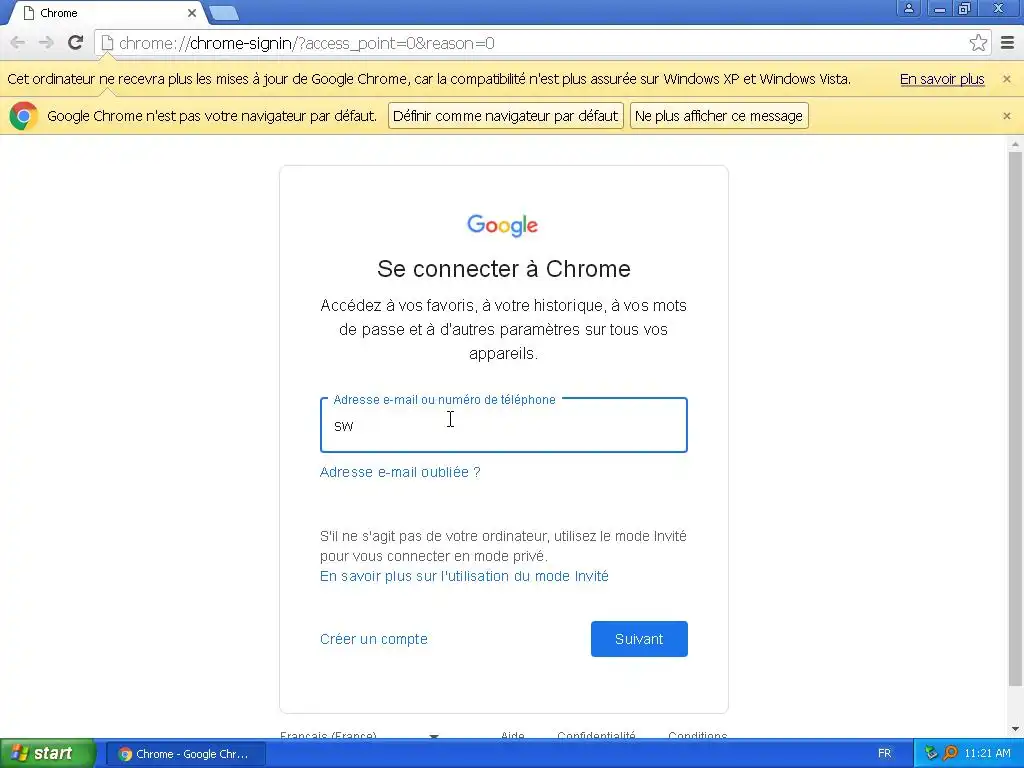Click the address bar URL

click(x=306, y=43)
